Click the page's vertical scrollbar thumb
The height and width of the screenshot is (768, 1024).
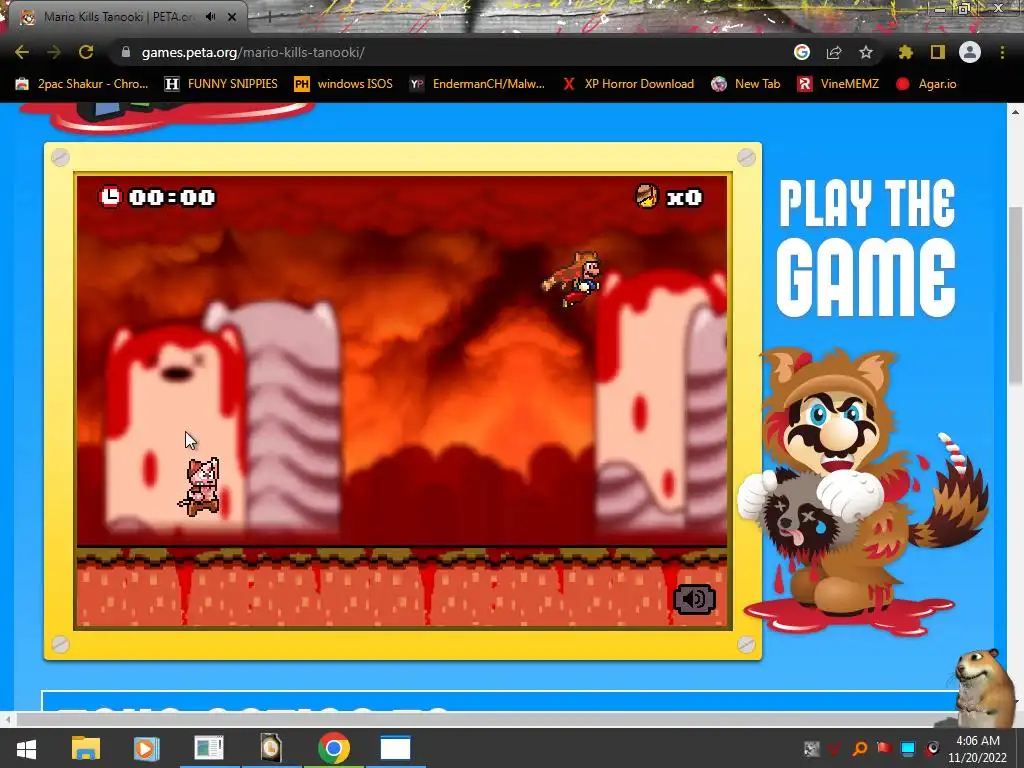[x=1015, y=295]
